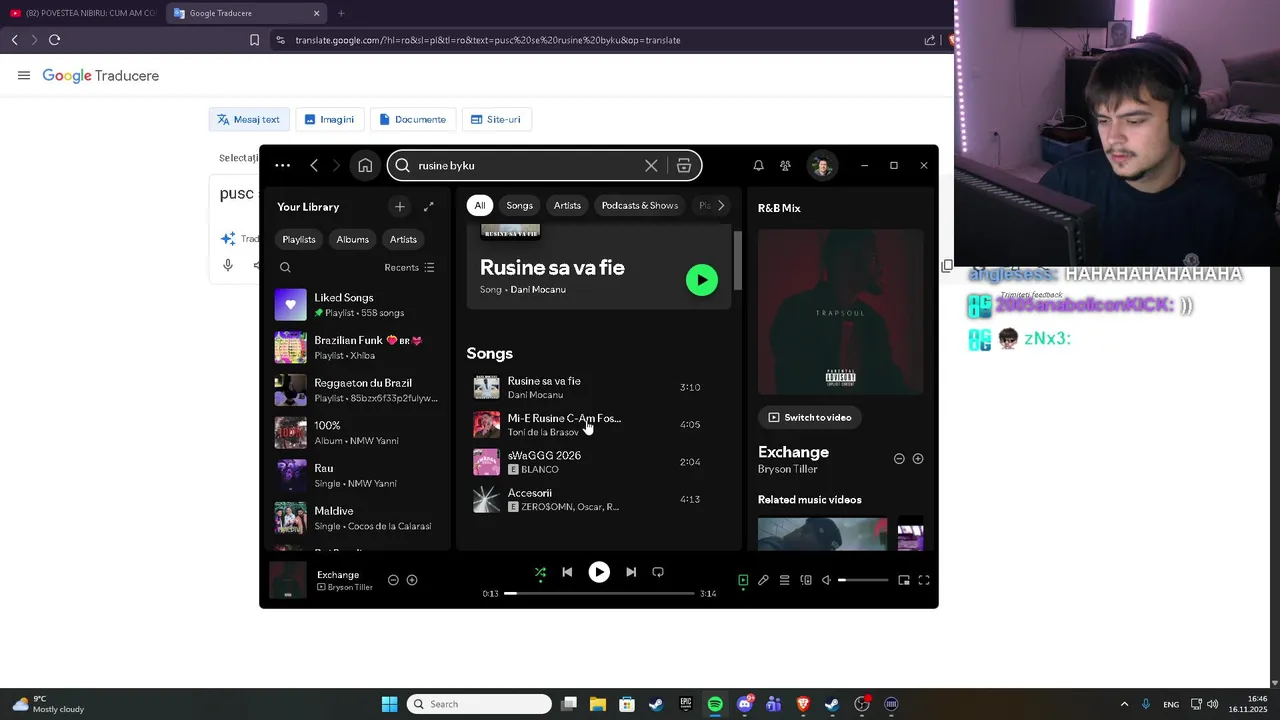This screenshot has width=1280, height=720.
Task: Play the top result Rusine sa va fie
Action: tap(702, 280)
